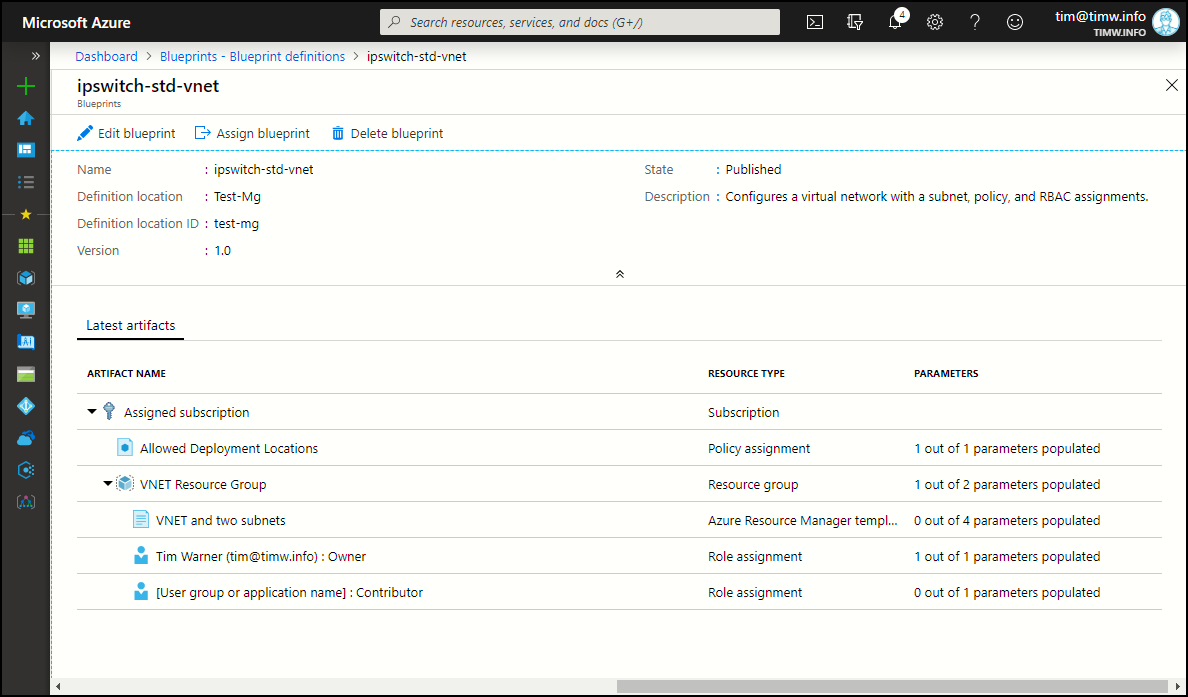Click the green Create a resource plus
This screenshot has height=697, width=1188.
click(x=26, y=87)
